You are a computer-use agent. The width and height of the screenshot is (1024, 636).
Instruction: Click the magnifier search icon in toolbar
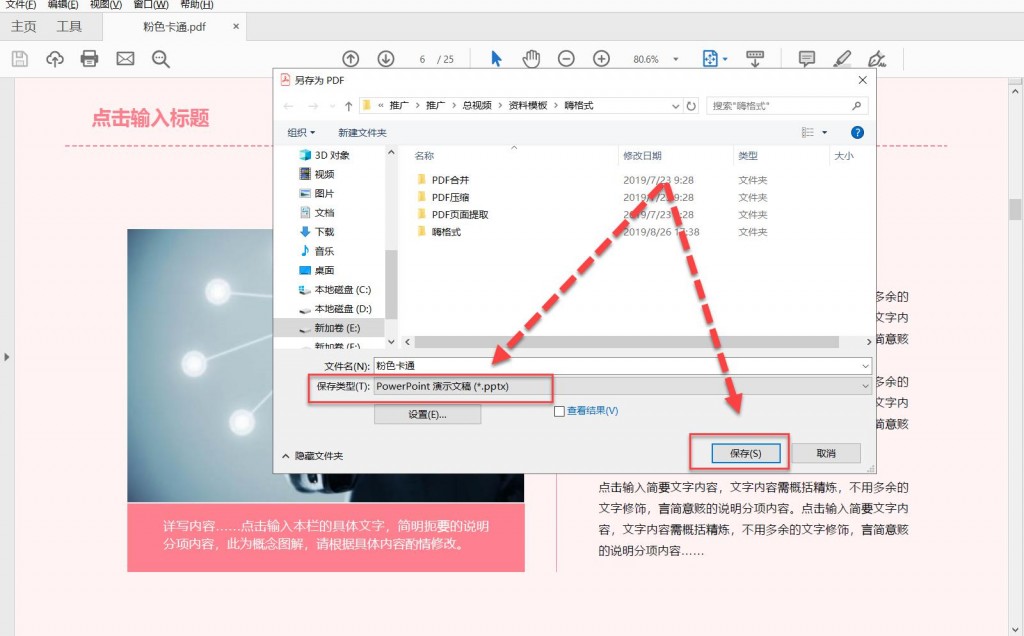point(161,59)
